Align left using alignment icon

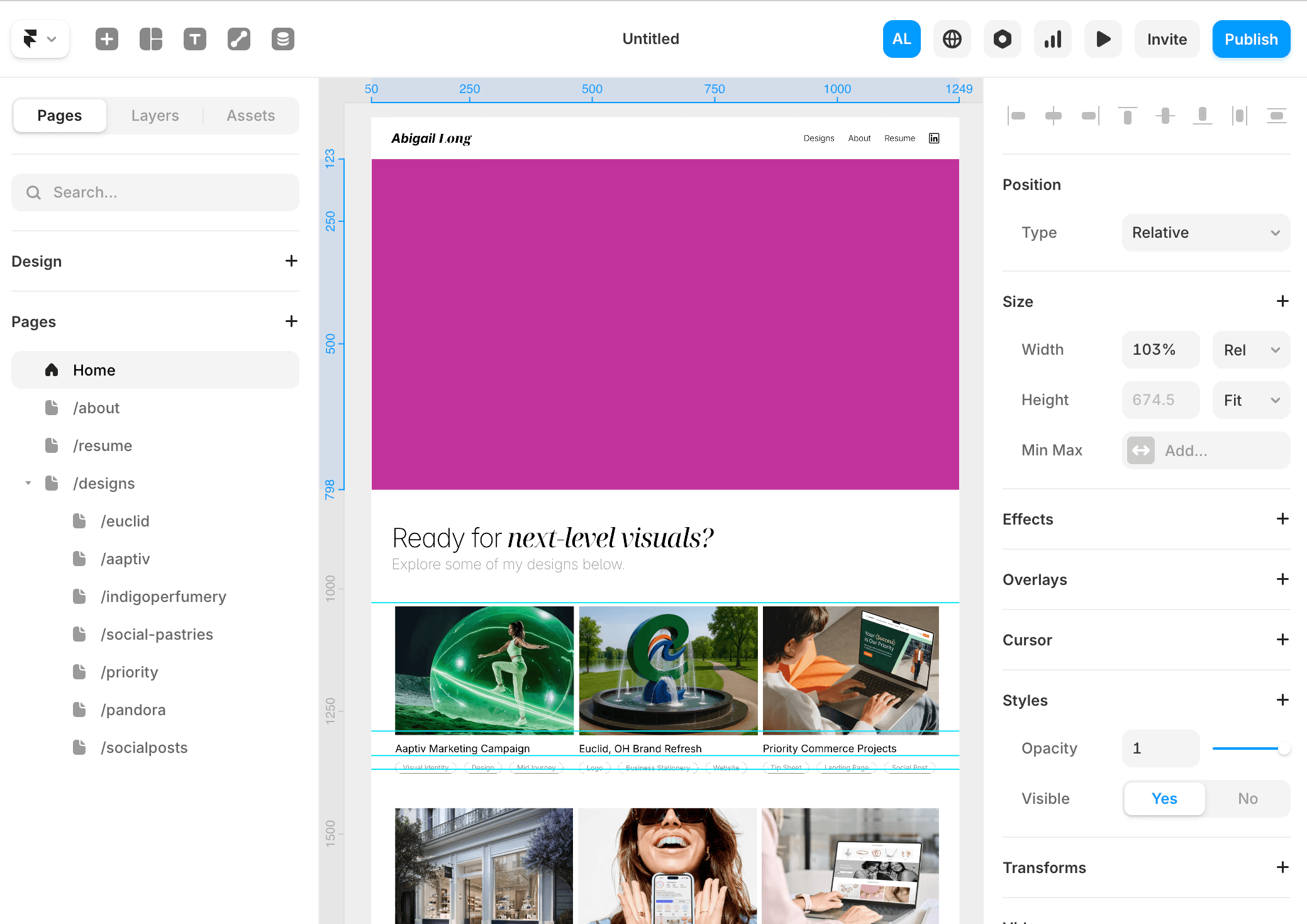point(1016,116)
